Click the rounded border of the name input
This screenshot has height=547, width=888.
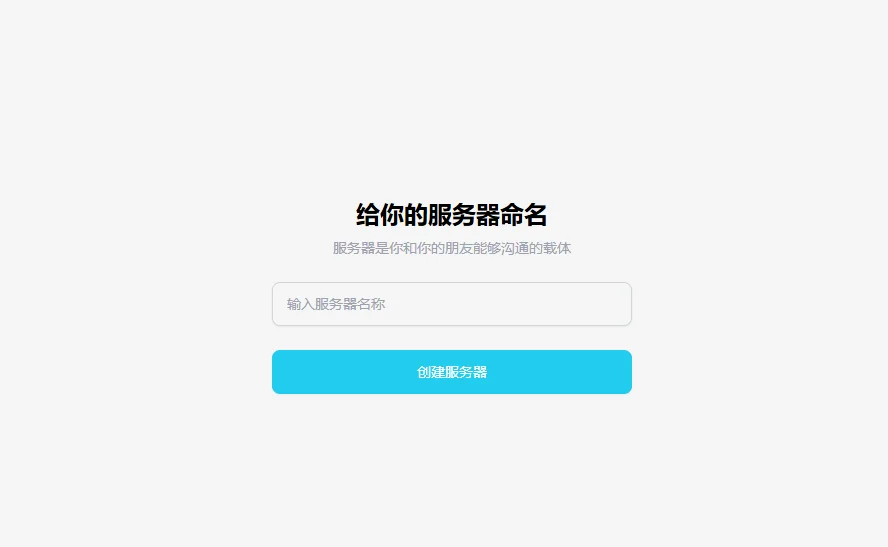pyautogui.click(x=451, y=283)
